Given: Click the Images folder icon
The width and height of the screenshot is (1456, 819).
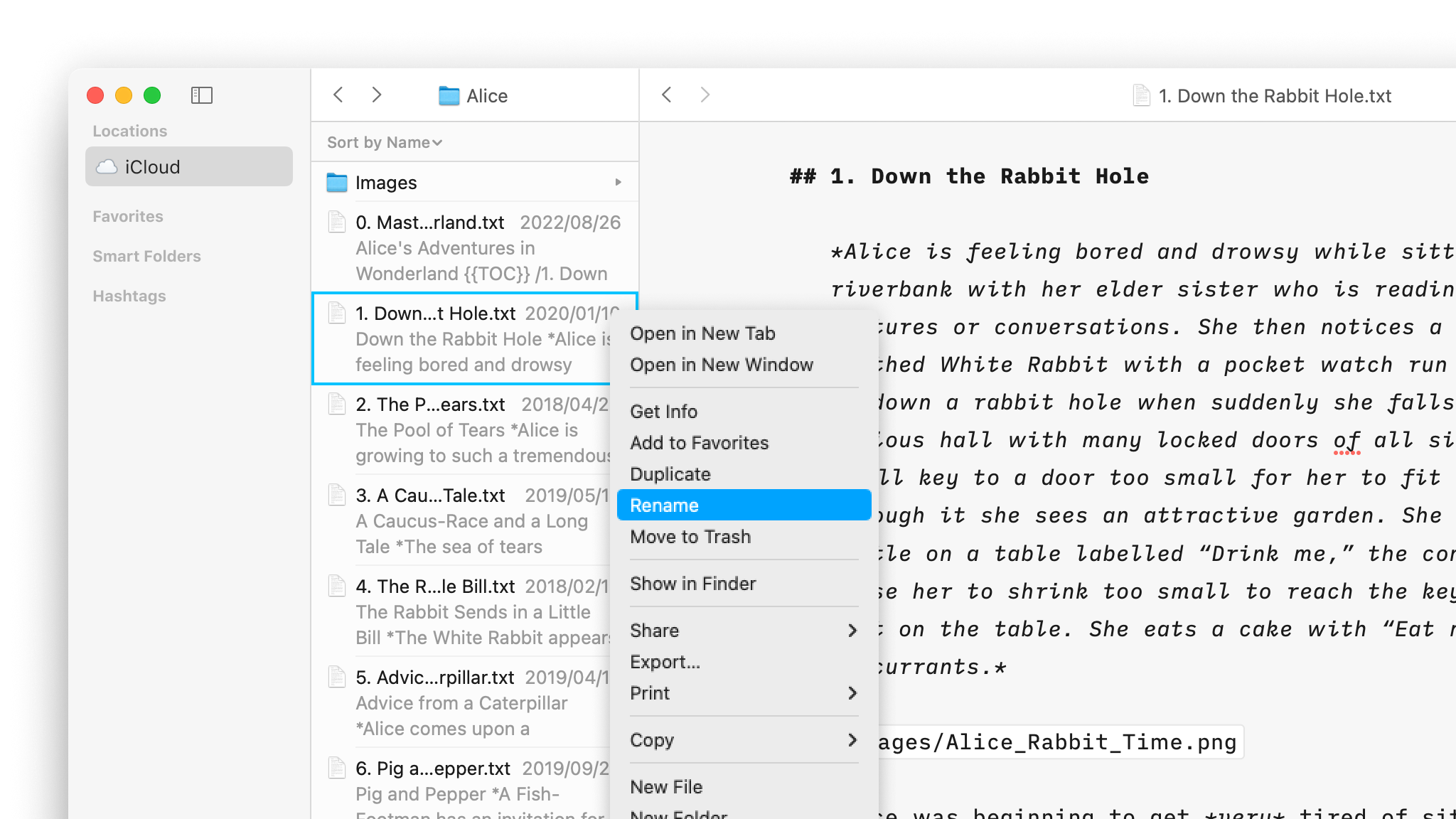Looking at the screenshot, I should (x=336, y=183).
